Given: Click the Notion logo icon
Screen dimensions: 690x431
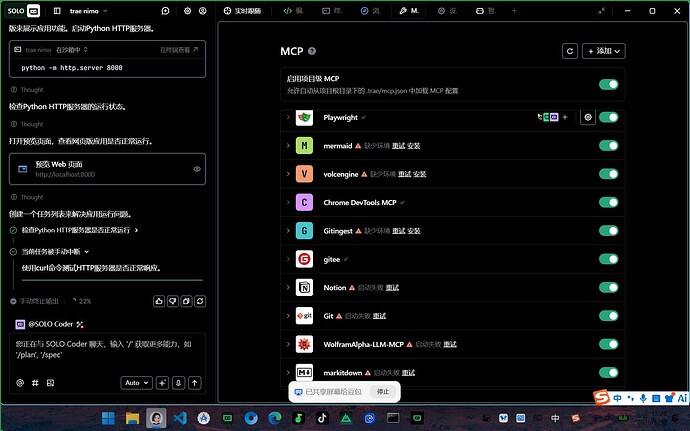Looking at the screenshot, I should point(304,287).
